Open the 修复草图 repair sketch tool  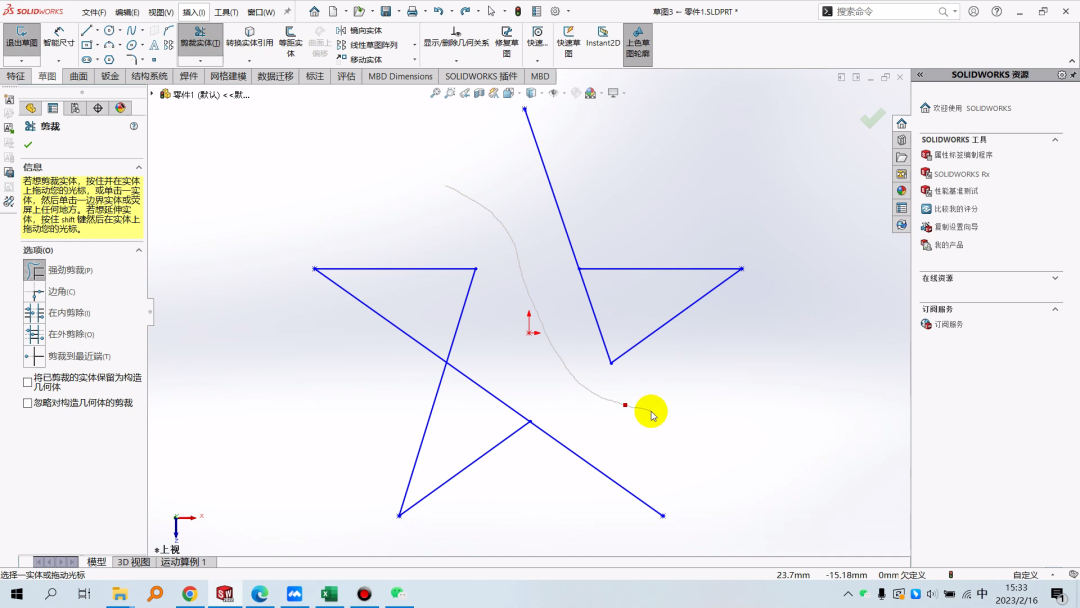(507, 38)
